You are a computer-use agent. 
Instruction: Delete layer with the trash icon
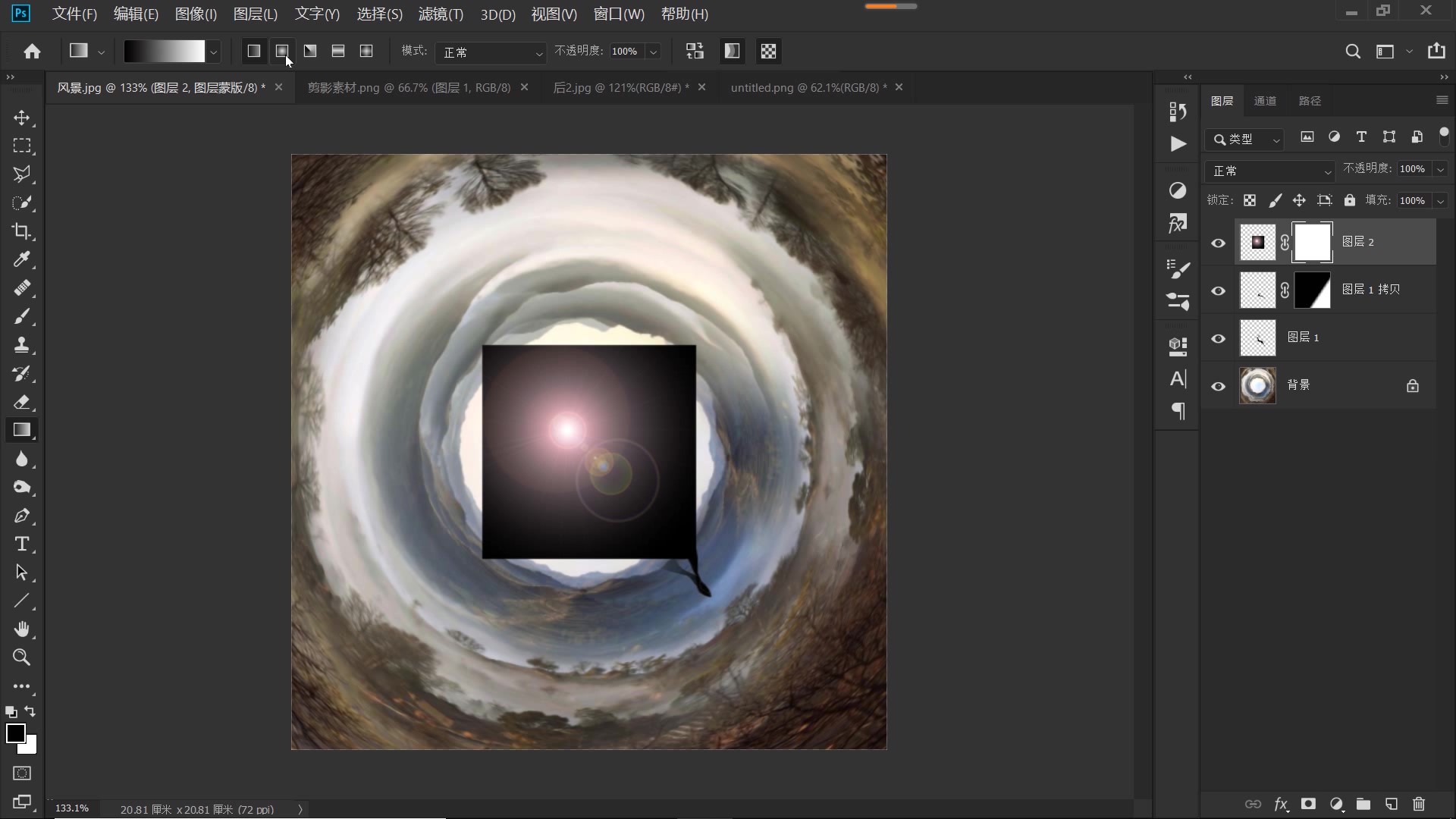pyautogui.click(x=1419, y=804)
